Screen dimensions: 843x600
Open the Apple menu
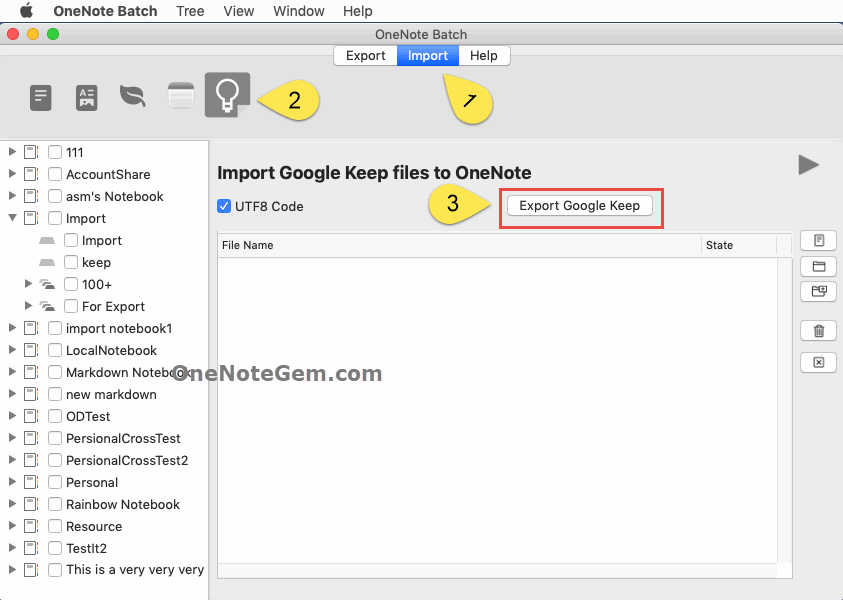[x=26, y=11]
